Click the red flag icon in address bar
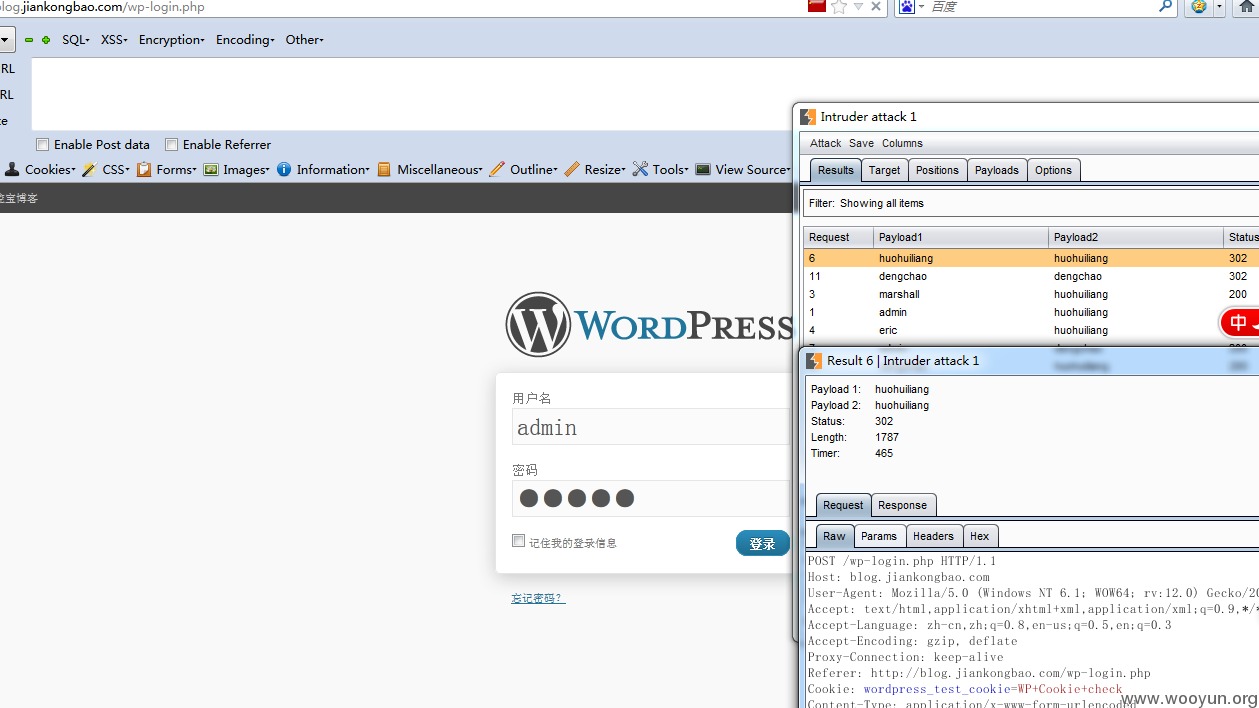This screenshot has width=1259, height=708. tap(816, 5)
